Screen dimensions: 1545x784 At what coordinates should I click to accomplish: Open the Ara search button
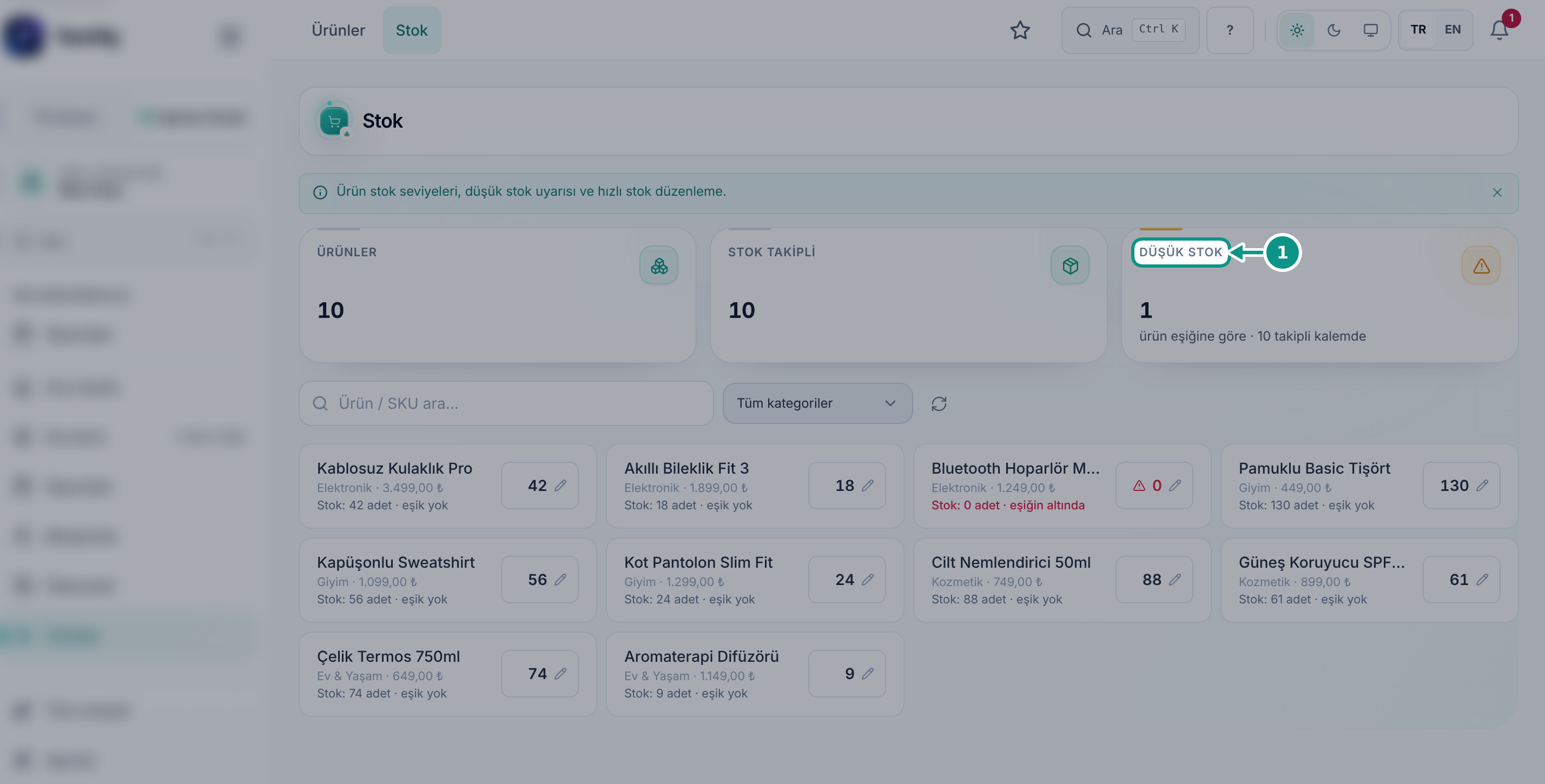[x=1130, y=30]
